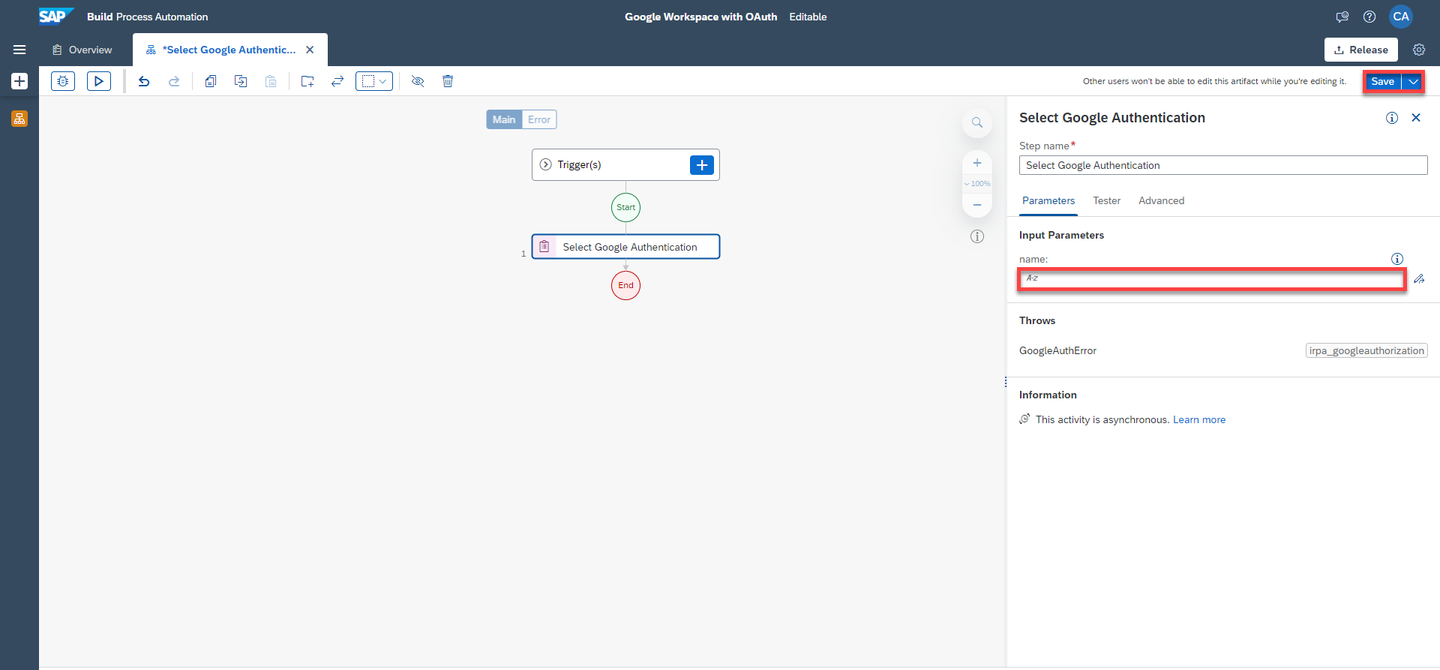Image resolution: width=1440 pixels, height=670 pixels.
Task: Open the Tester tab
Action: 1107,201
